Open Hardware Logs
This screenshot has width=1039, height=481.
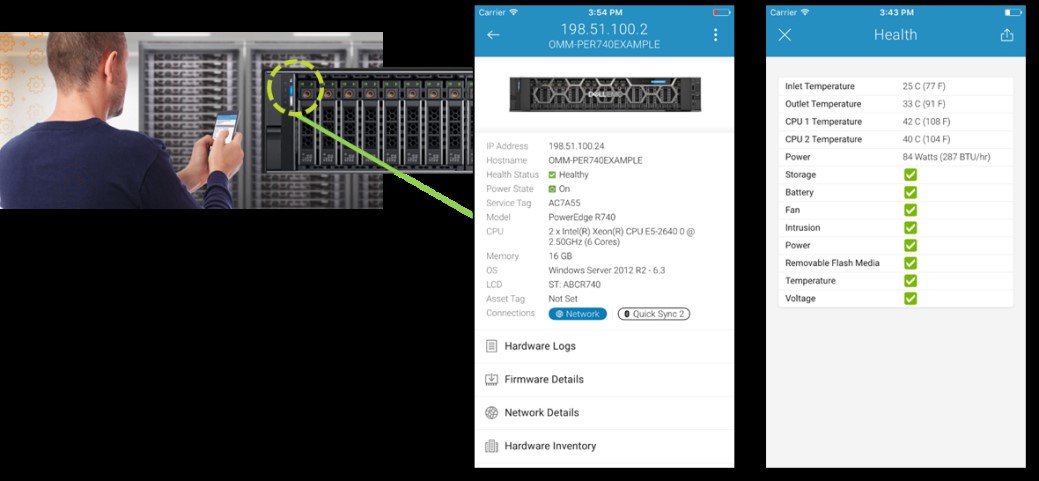point(604,346)
